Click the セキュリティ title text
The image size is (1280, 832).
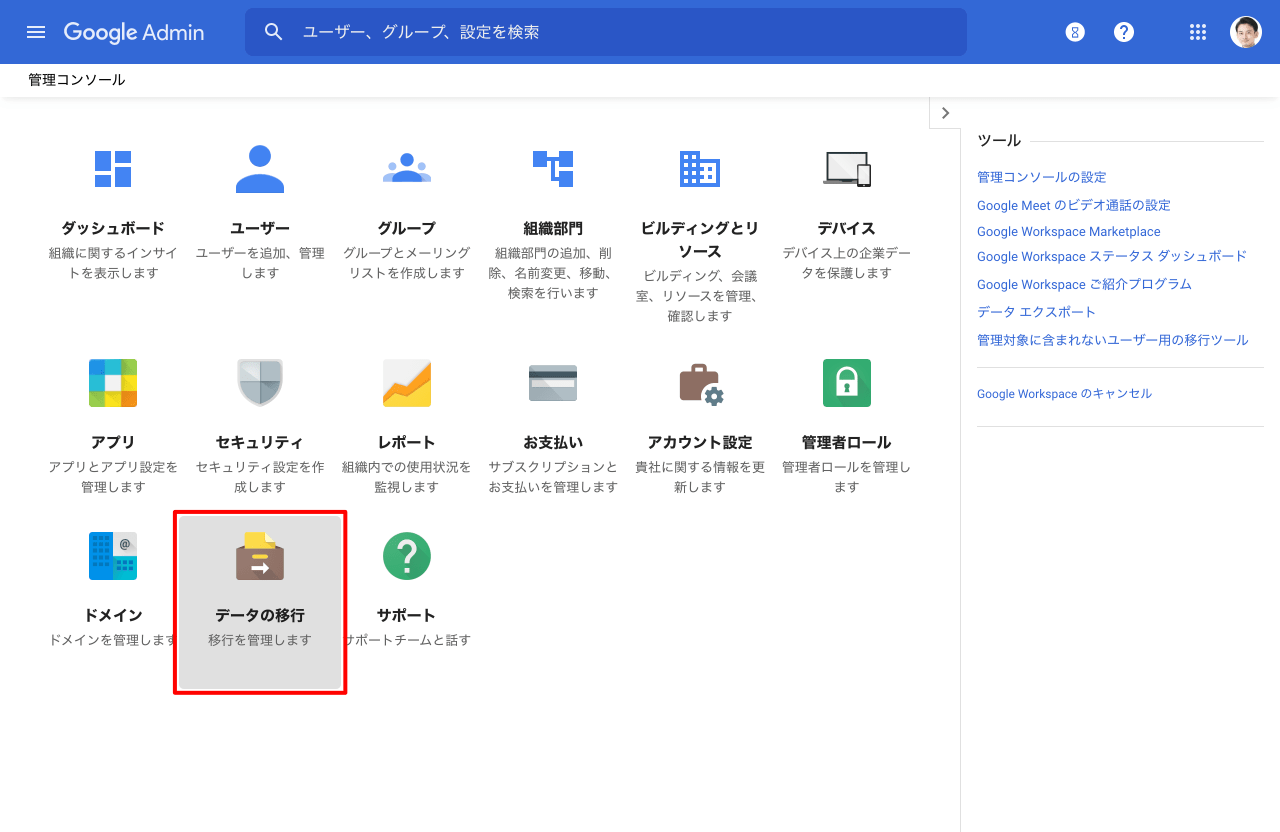[260, 442]
